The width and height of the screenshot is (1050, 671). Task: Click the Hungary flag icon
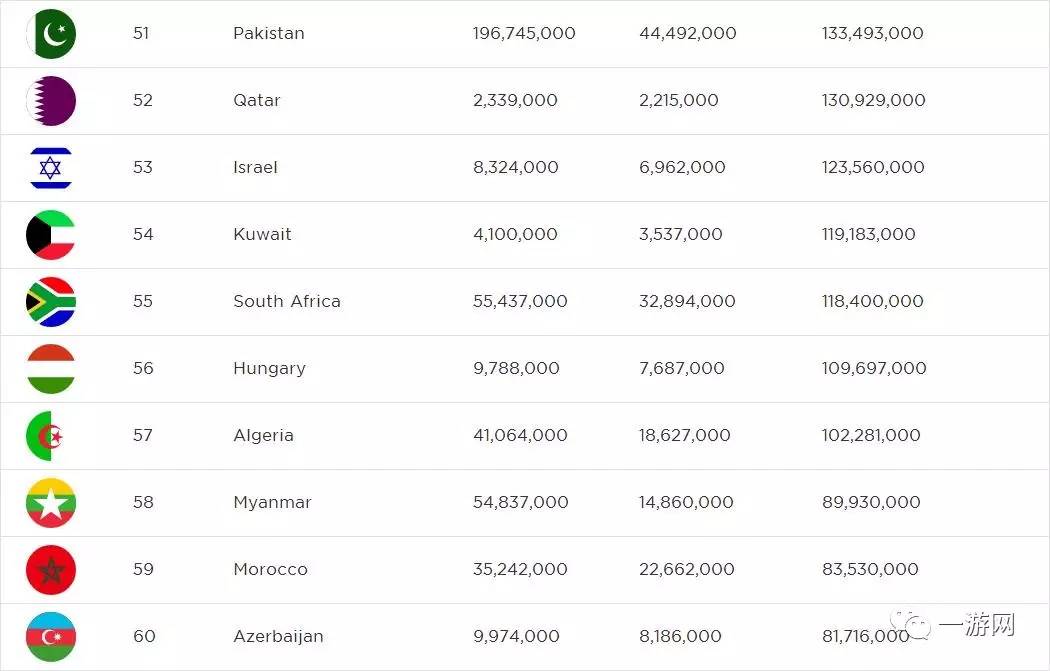pos(50,368)
